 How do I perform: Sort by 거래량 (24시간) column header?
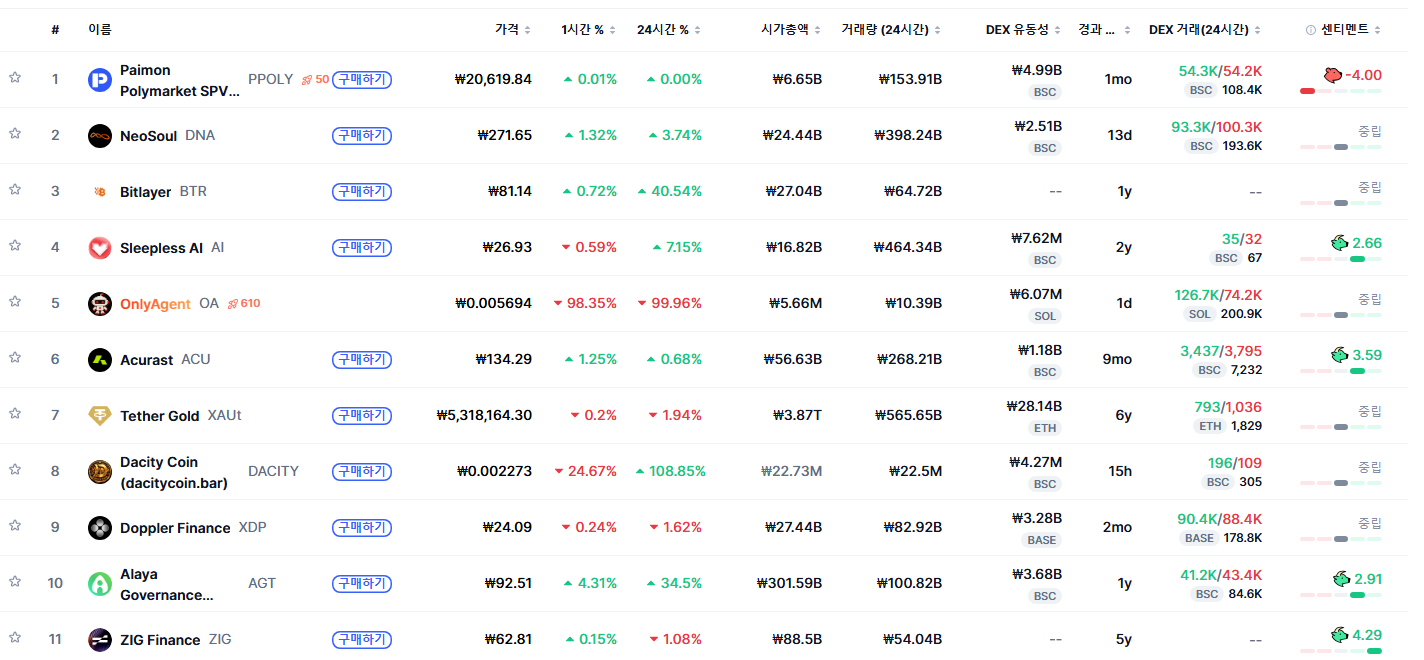pyautogui.click(x=892, y=30)
